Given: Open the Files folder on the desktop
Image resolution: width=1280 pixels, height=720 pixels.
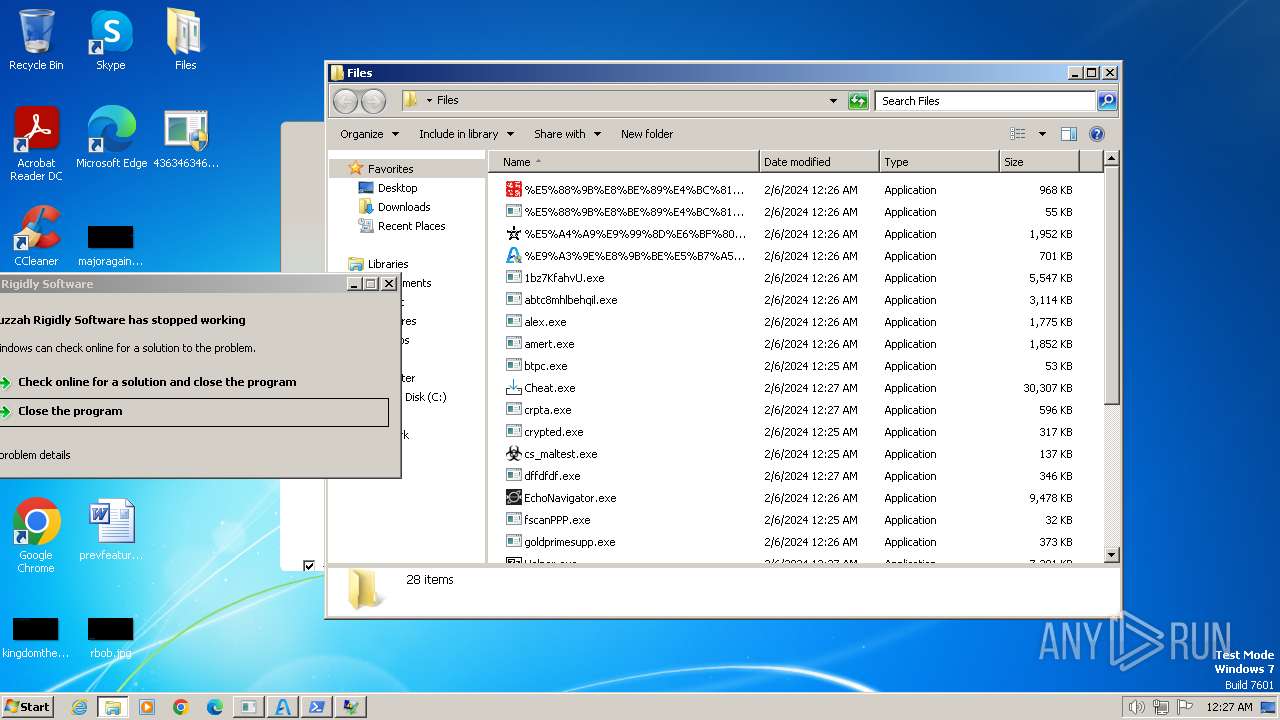Looking at the screenshot, I should 185,40.
